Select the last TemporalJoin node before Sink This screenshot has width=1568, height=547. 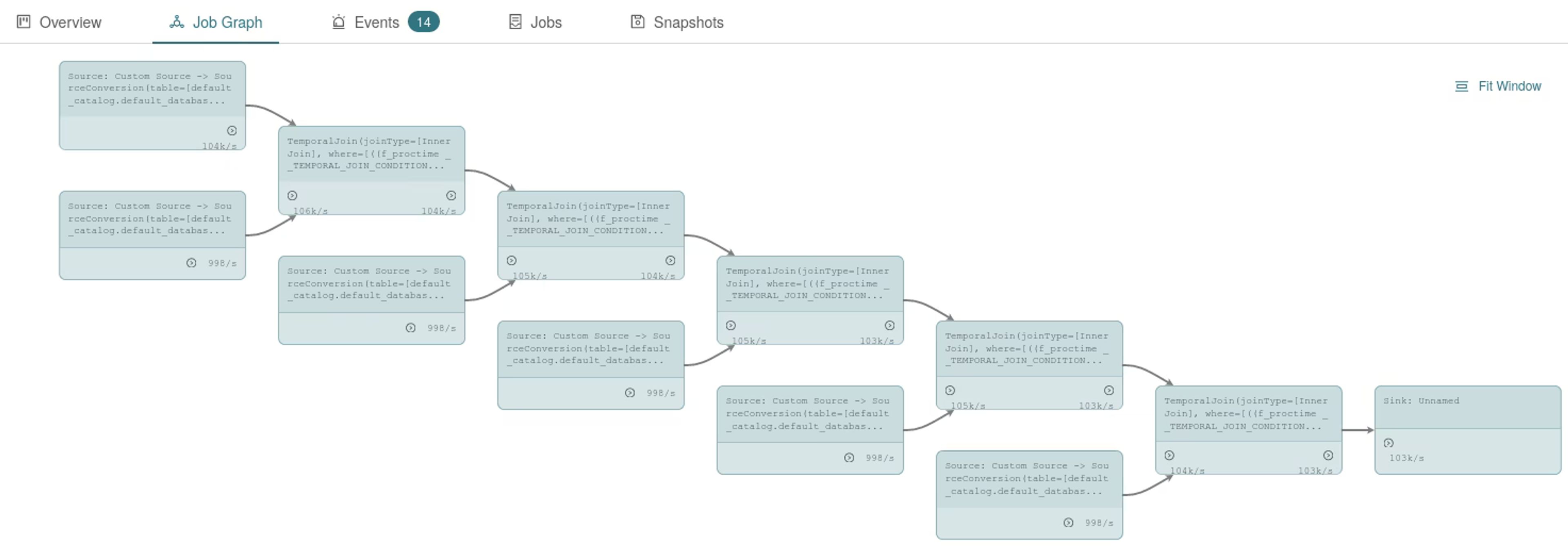pyautogui.click(x=1248, y=430)
